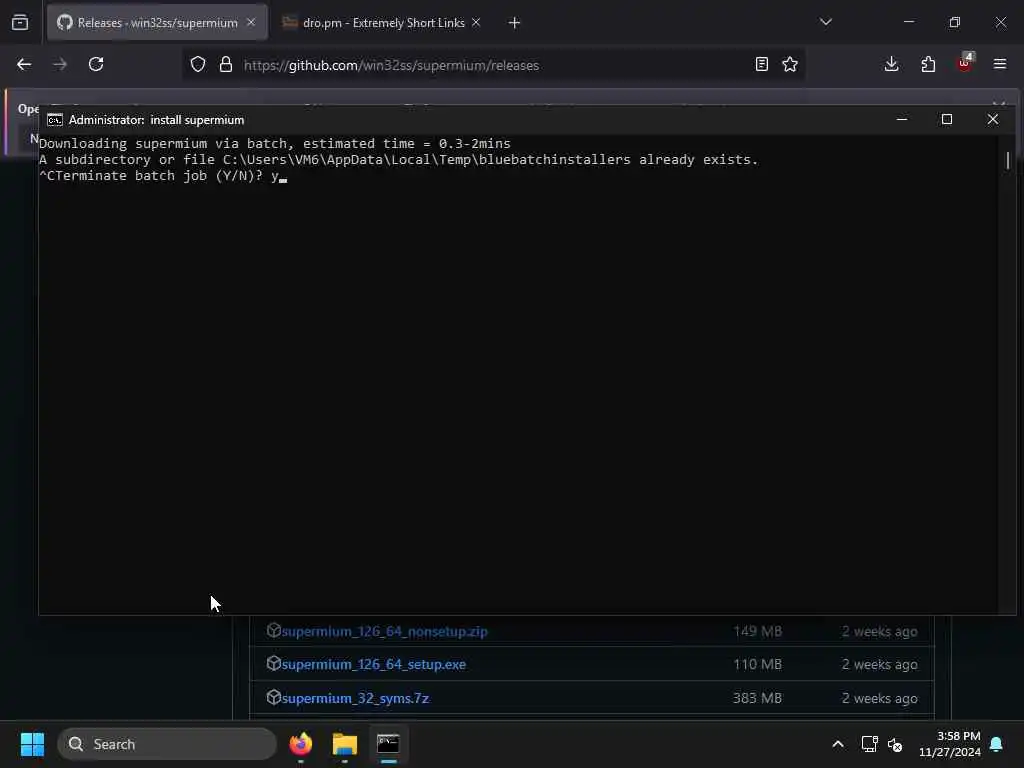This screenshot has height=768, width=1024.
Task: Click the muted volume tray icon
Action: (x=895, y=744)
